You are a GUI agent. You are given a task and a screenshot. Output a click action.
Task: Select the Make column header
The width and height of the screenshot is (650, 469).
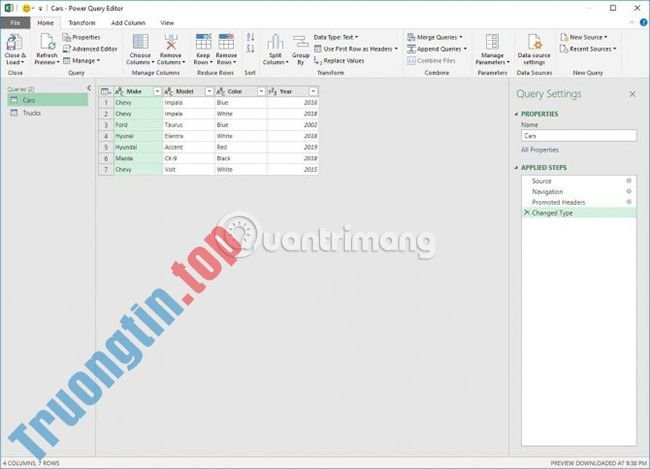point(138,92)
